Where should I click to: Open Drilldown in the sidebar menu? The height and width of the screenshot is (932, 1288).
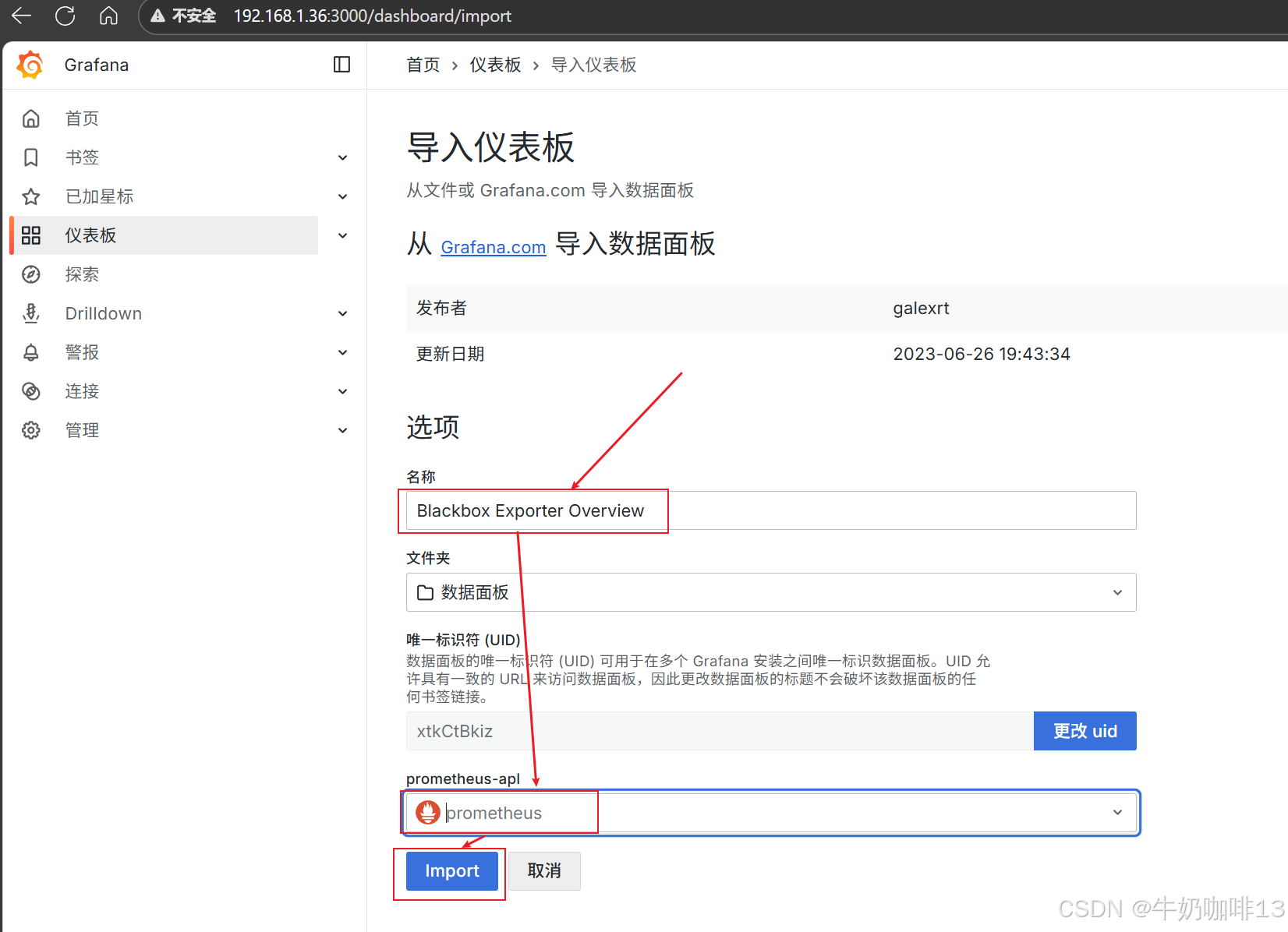click(x=104, y=313)
